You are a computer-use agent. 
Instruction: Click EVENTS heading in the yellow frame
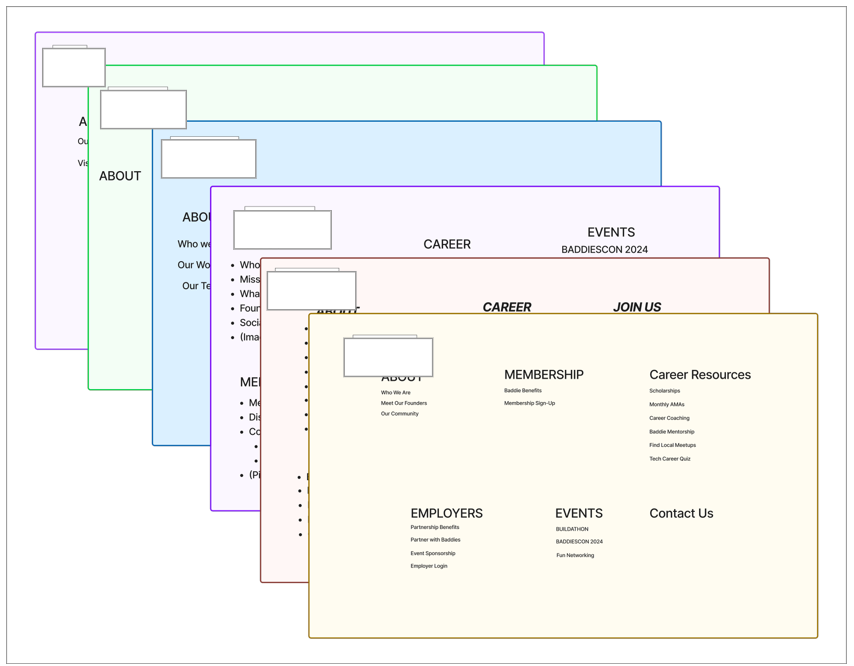(579, 513)
